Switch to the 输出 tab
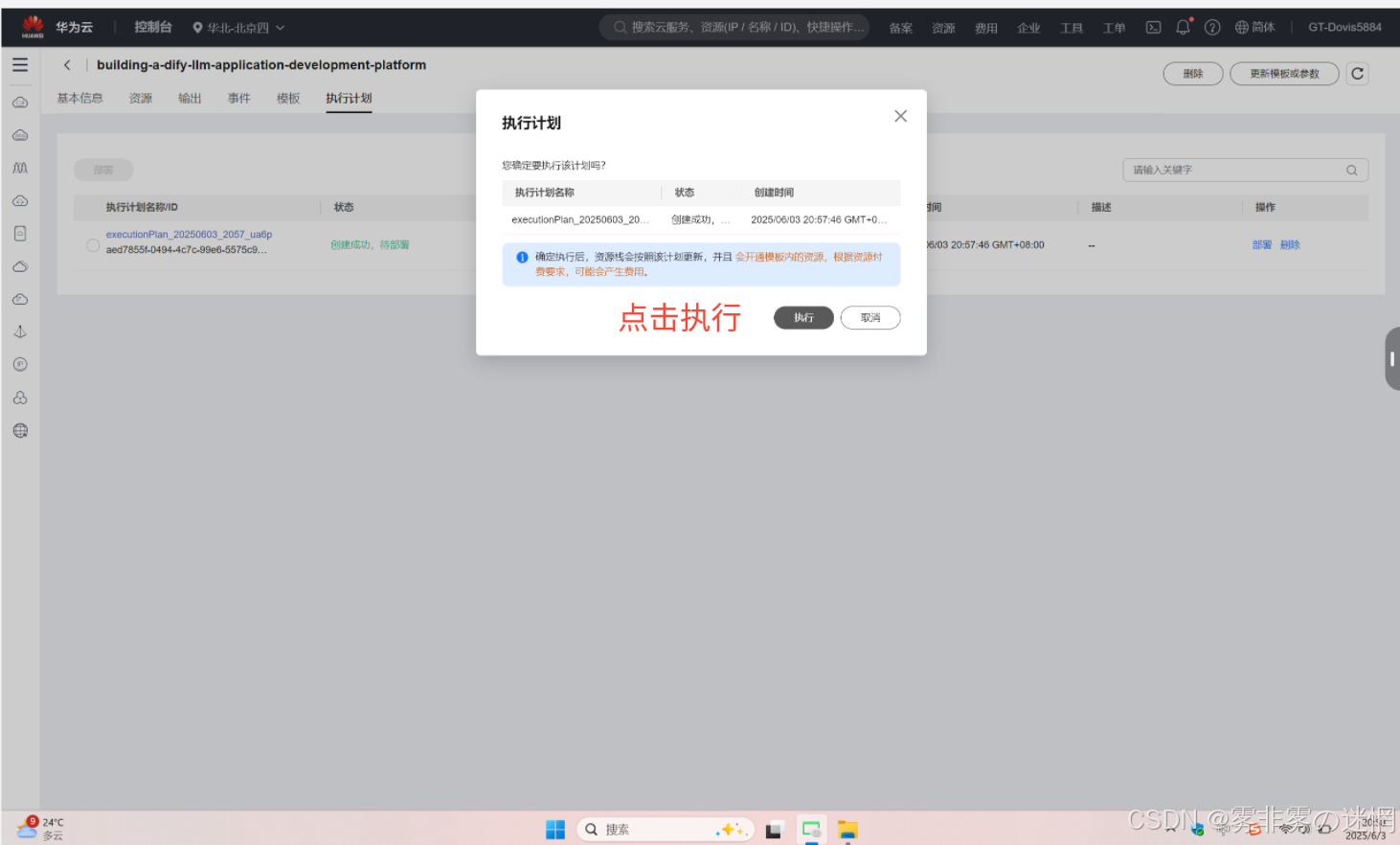1400x845 pixels. (x=190, y=99)
